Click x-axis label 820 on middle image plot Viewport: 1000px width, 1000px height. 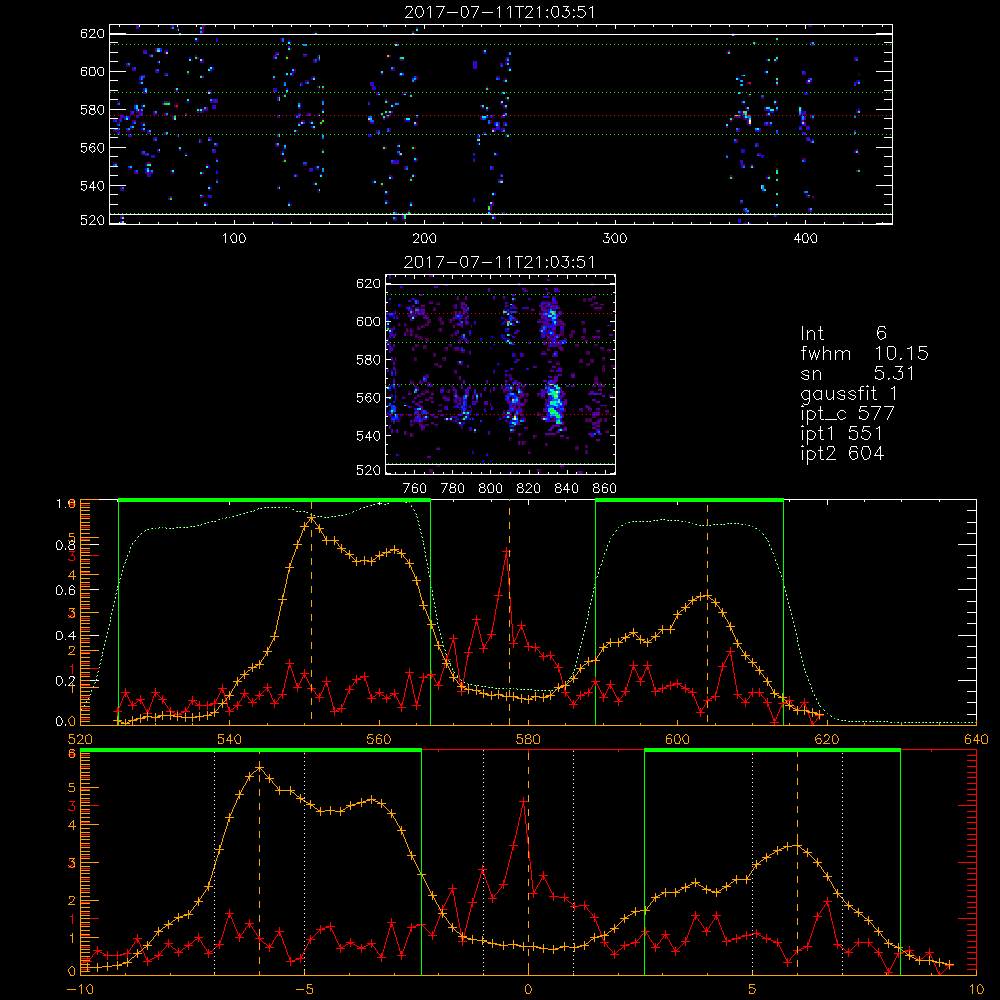tap(529, 489)
